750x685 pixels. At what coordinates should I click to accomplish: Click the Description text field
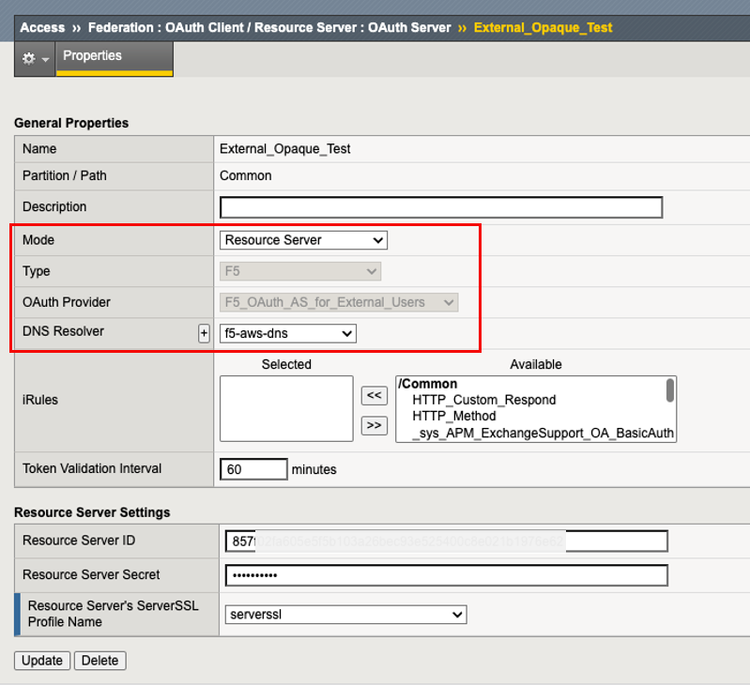click(x=441, y=207)
